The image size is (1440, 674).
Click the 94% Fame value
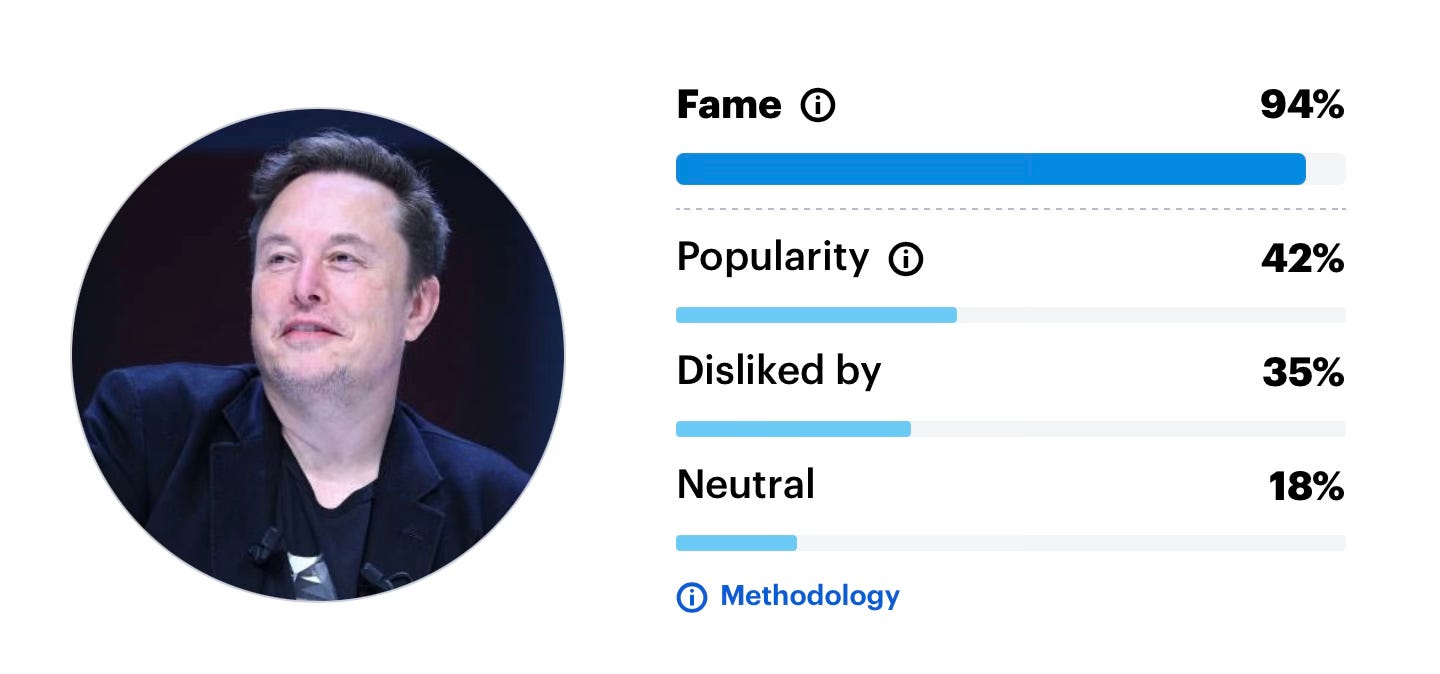coord(1301,105)
